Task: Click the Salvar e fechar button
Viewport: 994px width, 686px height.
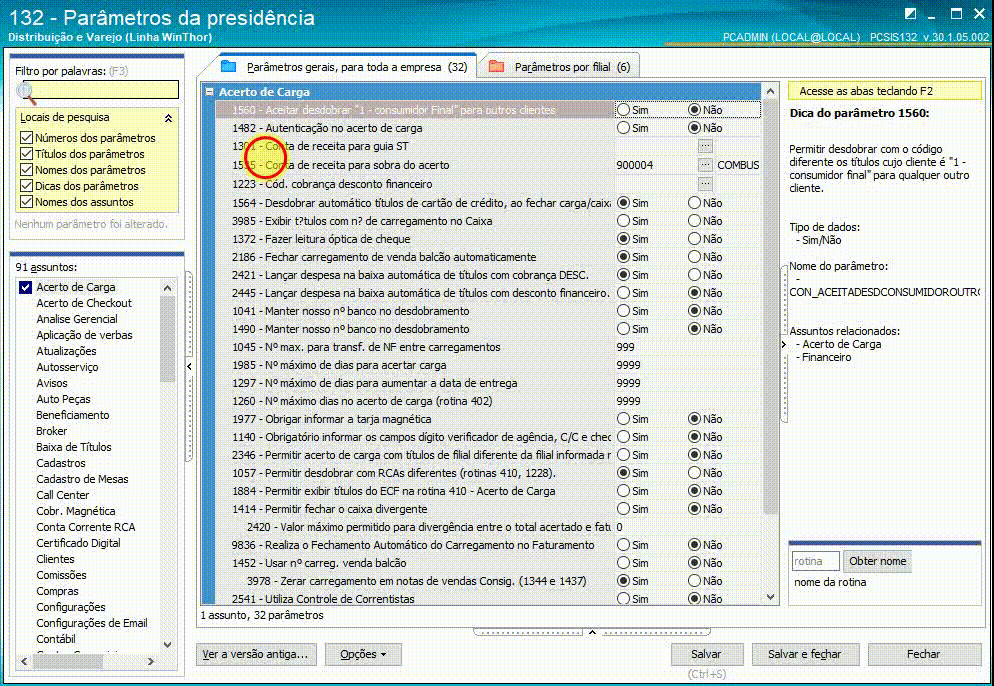Action: tap(804, 654)
